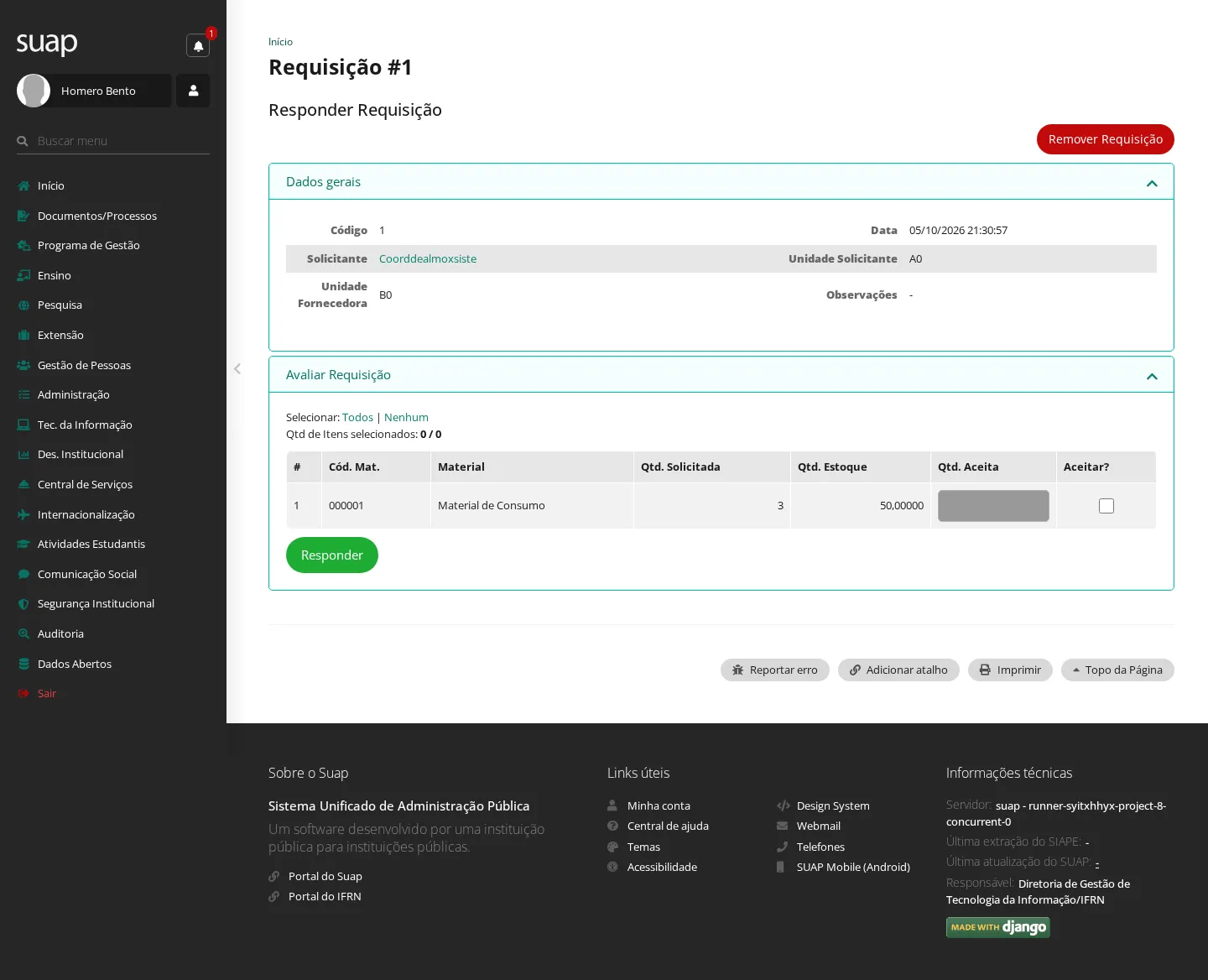Open the Programa de Gestão menu

(89, 245)
